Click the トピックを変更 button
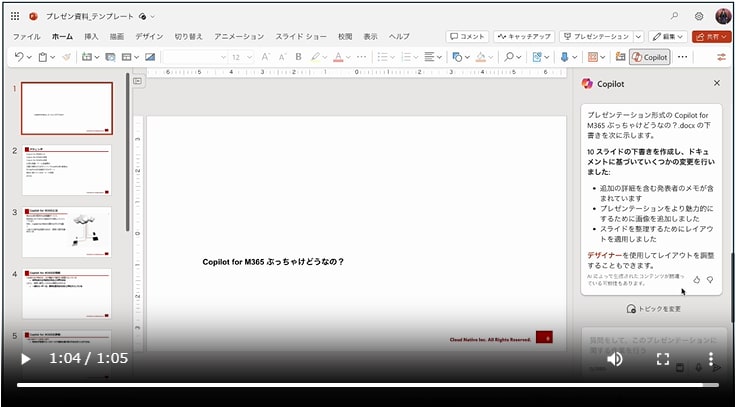Viewport: 738px width, 407px height. point(654,309)
